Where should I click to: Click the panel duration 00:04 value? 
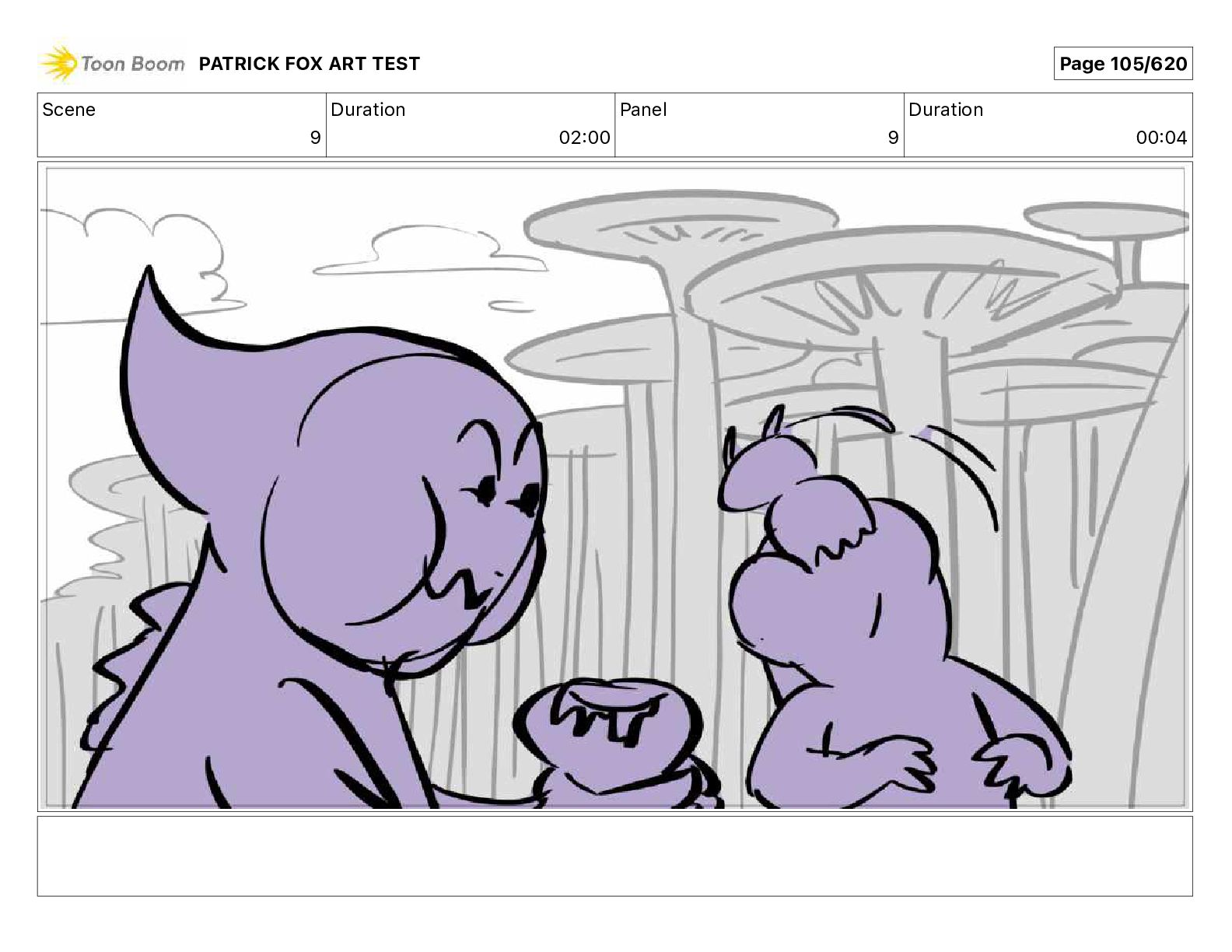[1161, 138]
